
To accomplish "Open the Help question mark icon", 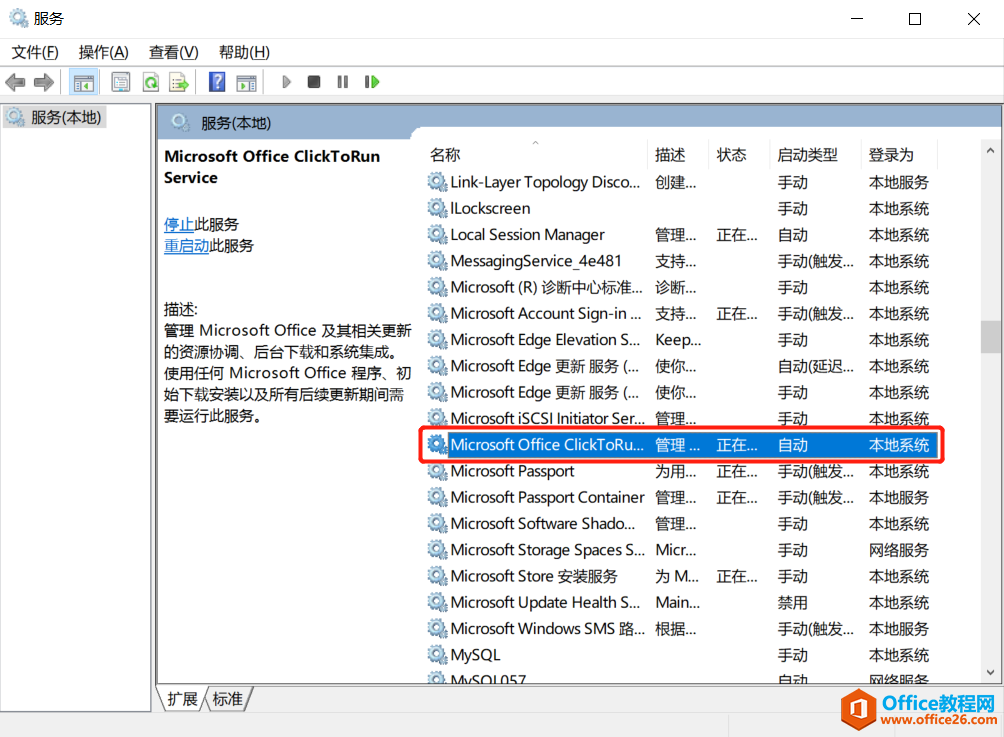I will (x=217, y=82).
